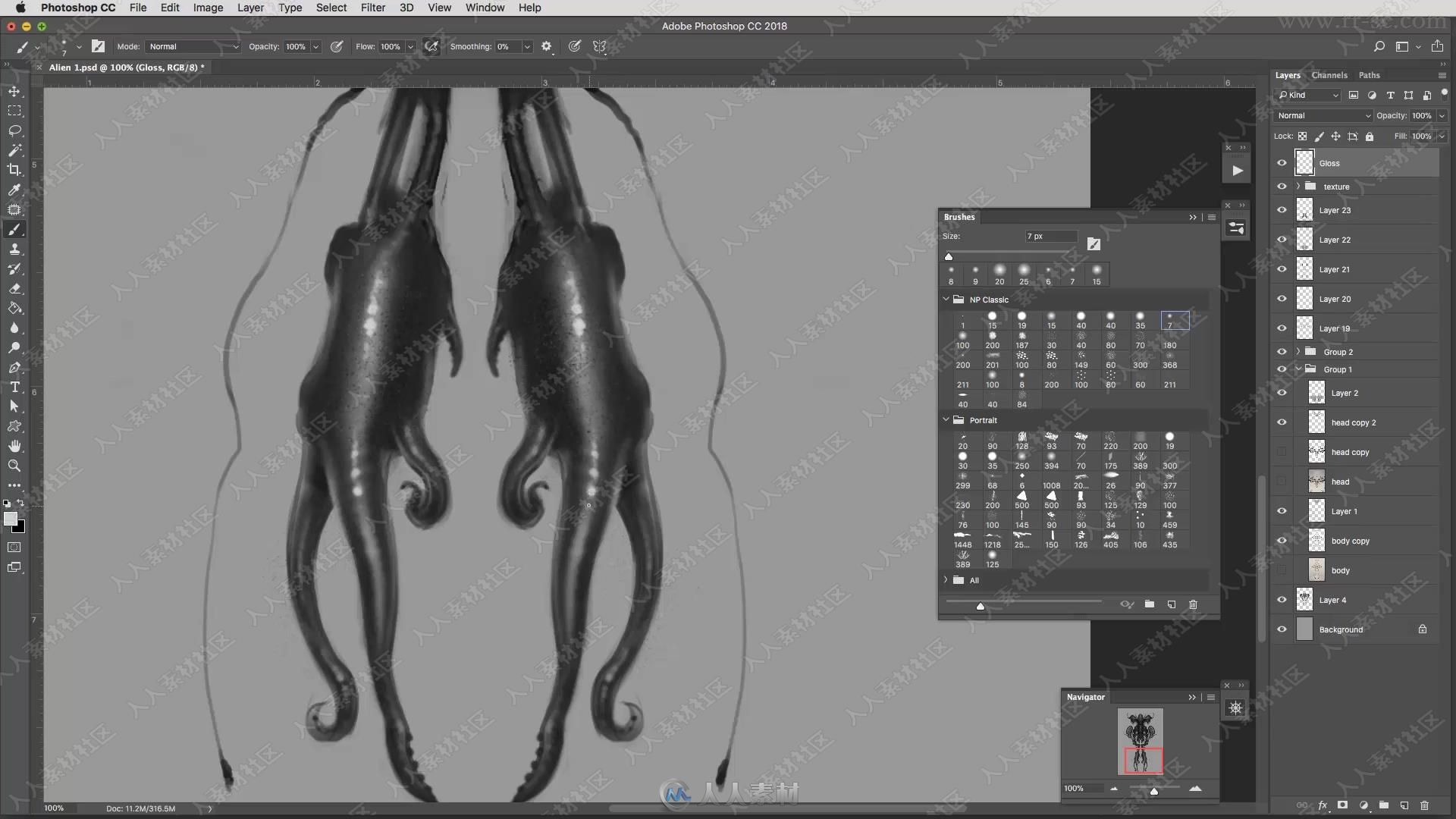The height and width of the screenshot is (819, 1456).
Task: Open the Smoothing dropdown arrow
Action: pyautogui.click(x=527, y=47)
